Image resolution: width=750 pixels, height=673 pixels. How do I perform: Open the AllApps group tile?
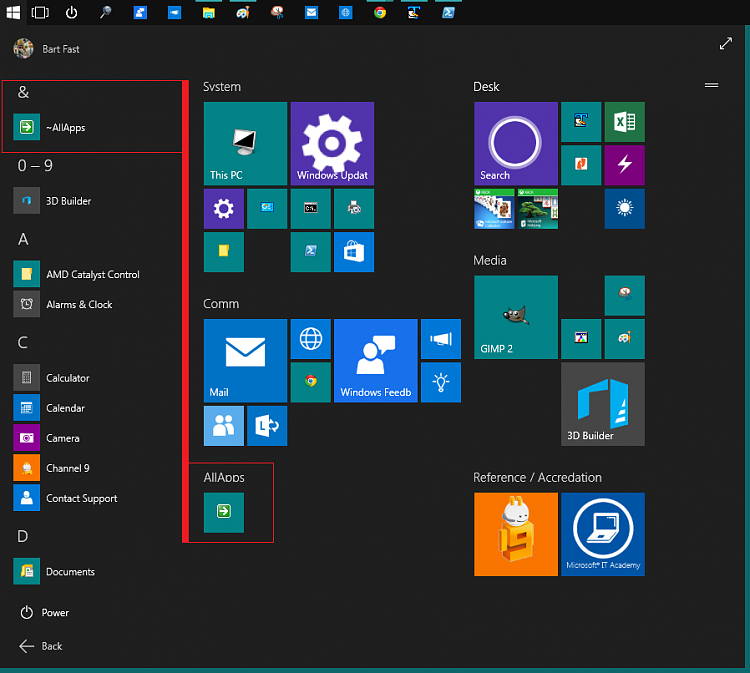point(224,512)
